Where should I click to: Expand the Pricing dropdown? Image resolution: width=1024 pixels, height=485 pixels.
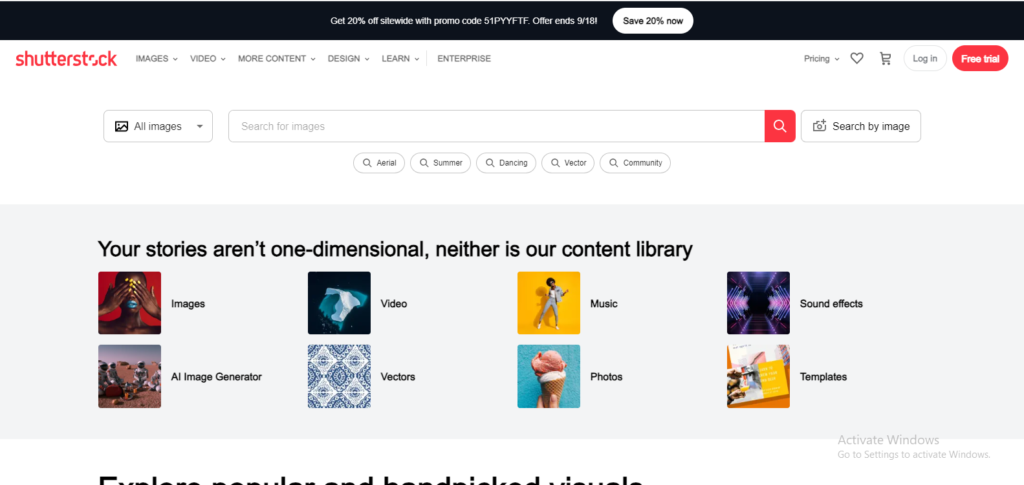pos(822,59)
